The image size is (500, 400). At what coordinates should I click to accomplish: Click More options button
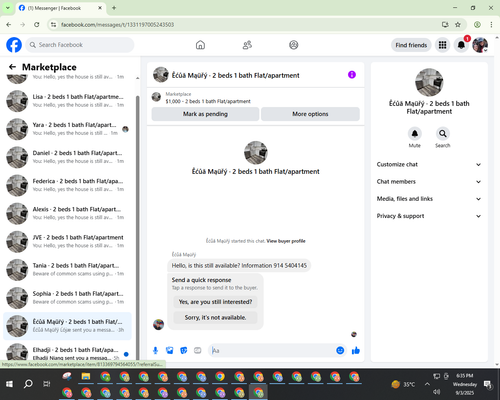pos(310,114)
